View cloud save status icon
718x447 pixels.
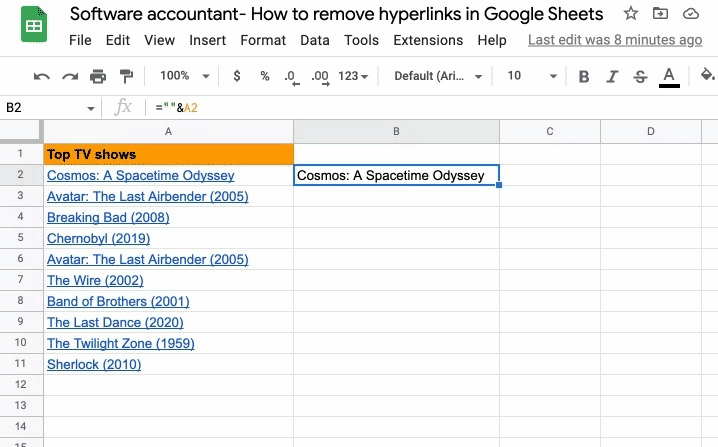(x=691, y=14)
